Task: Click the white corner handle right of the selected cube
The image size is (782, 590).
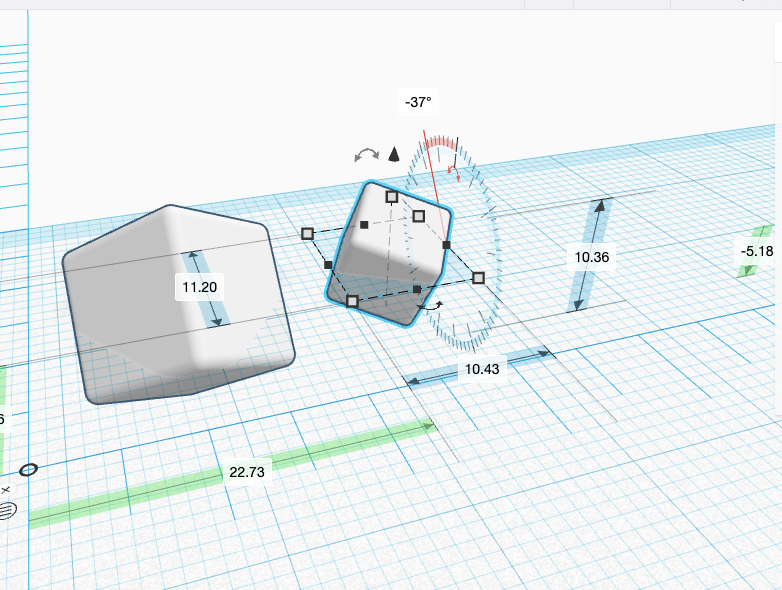Action: click(x=478, y=278)
